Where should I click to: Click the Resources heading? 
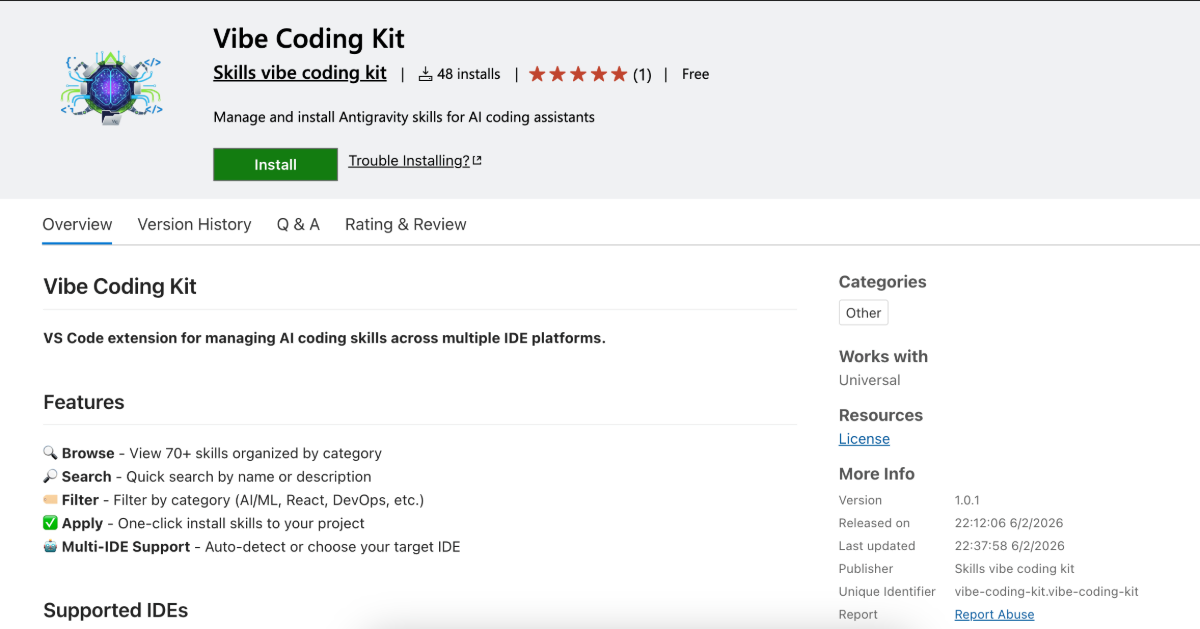(x=881, y=415)
